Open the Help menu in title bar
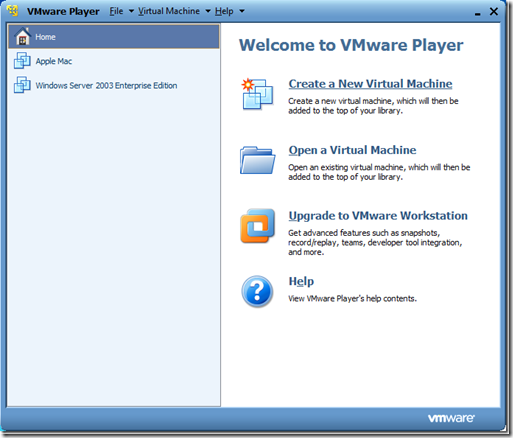 click(224, 11)
